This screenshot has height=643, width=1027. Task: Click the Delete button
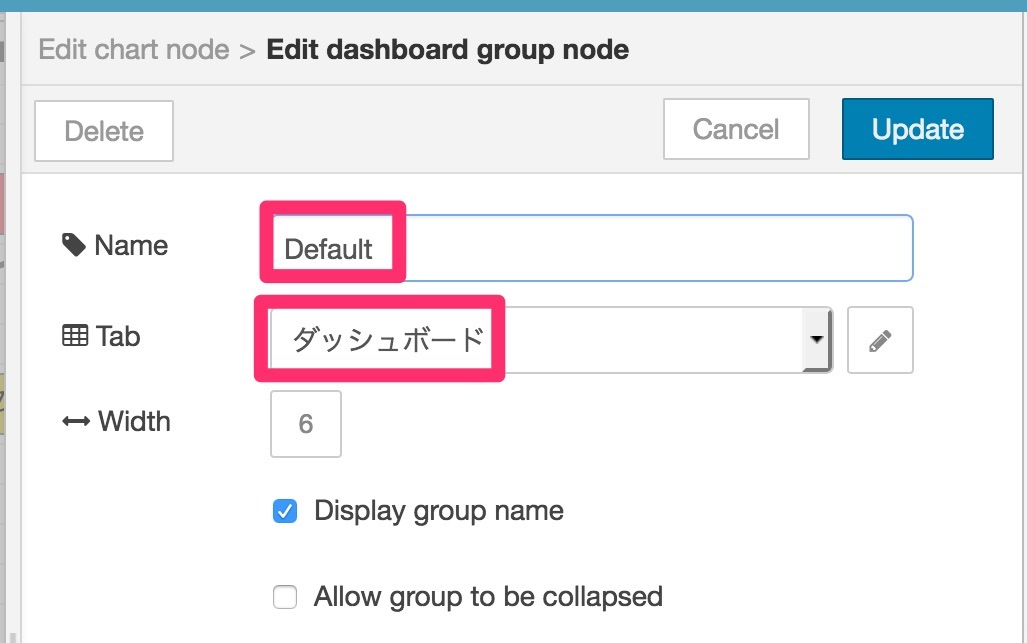[x=104, y=131]
